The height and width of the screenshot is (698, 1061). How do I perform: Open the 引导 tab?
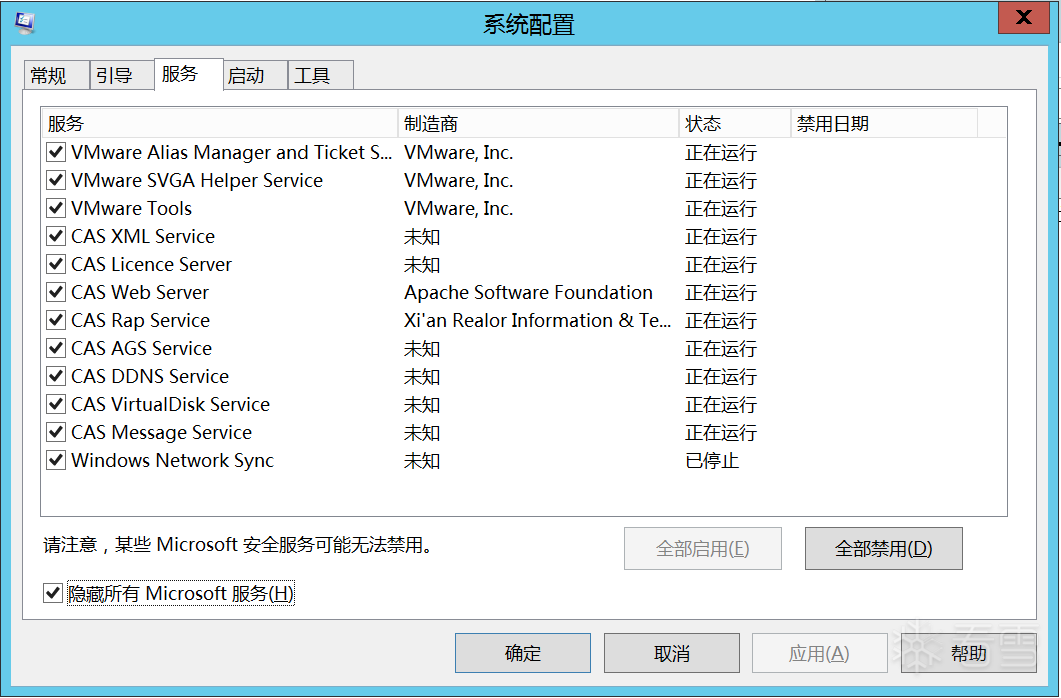[x=114, y=76]
